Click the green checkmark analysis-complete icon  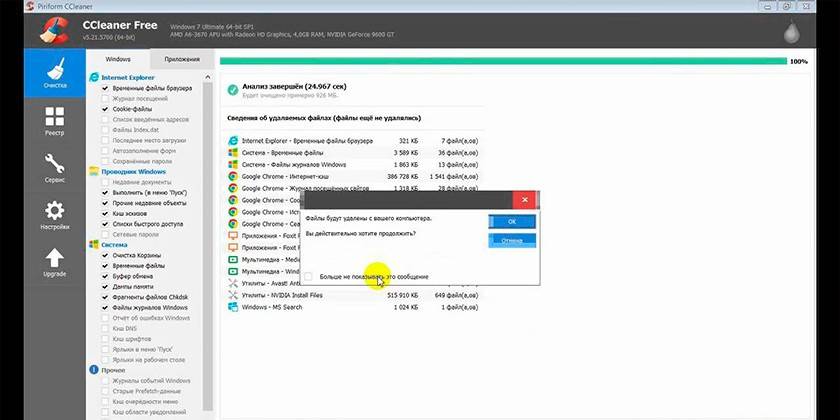(233, 90)
